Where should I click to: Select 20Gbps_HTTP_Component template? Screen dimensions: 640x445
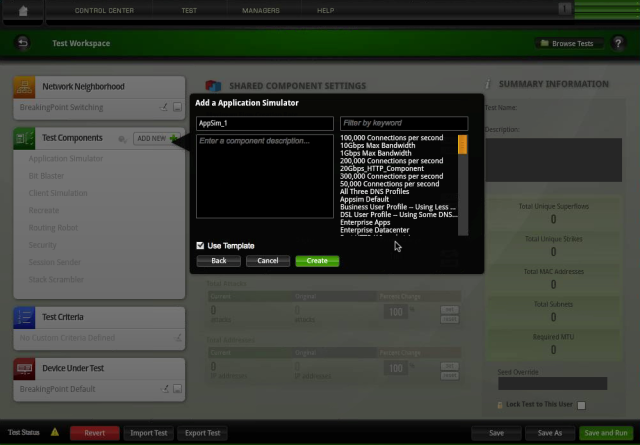point(382,169)
